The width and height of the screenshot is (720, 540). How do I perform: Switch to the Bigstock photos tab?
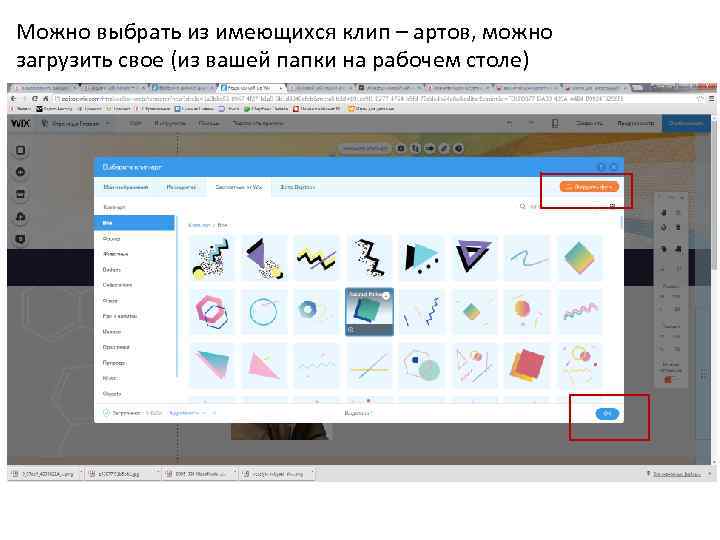point(297,187)
